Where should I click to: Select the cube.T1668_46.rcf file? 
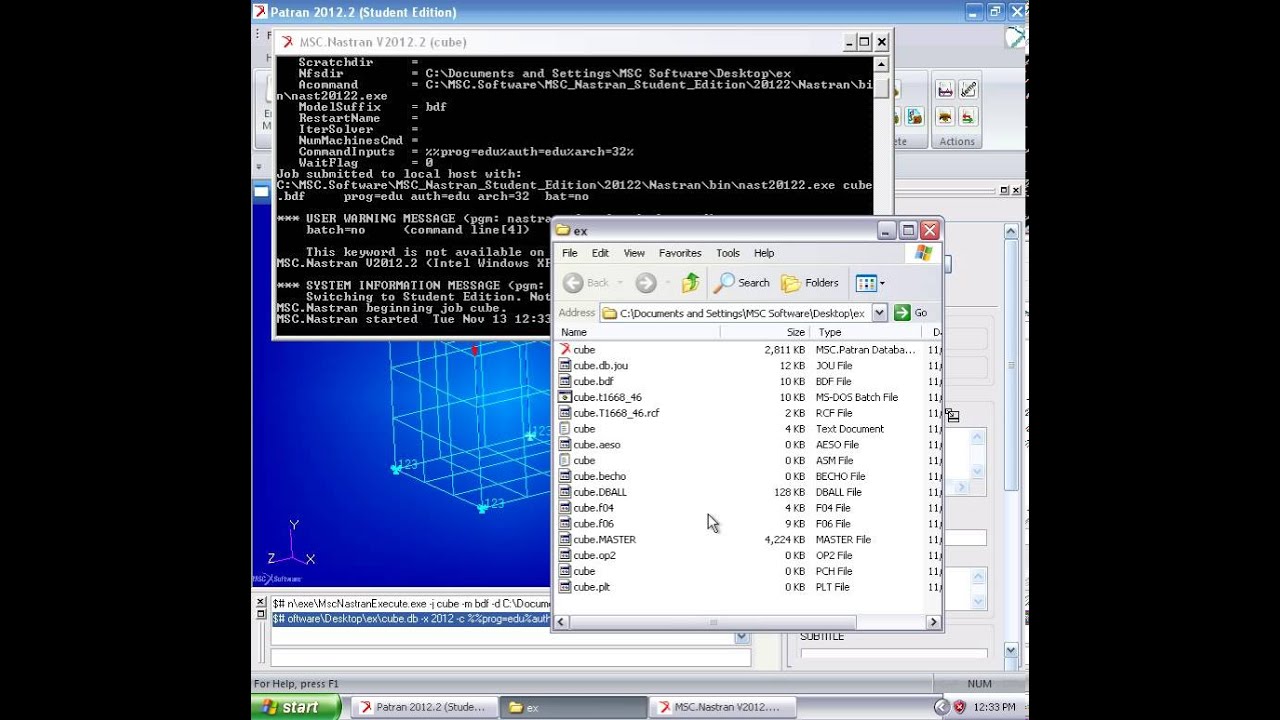coord(616,413)
